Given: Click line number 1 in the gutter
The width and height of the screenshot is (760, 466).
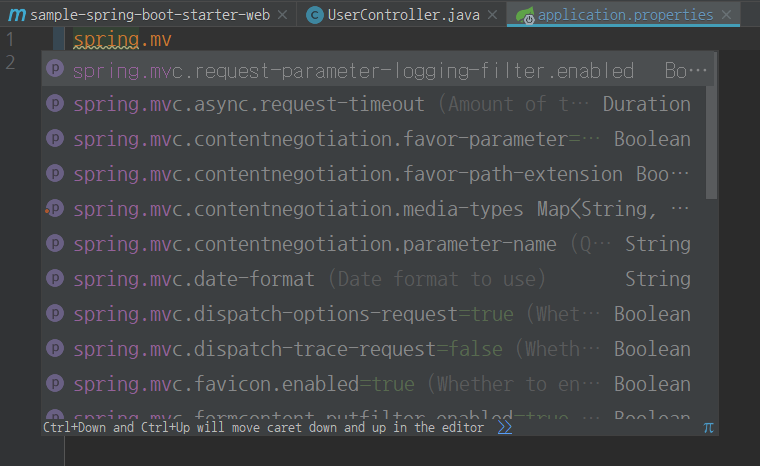Looking at the screenshot, I should [10, 40].
